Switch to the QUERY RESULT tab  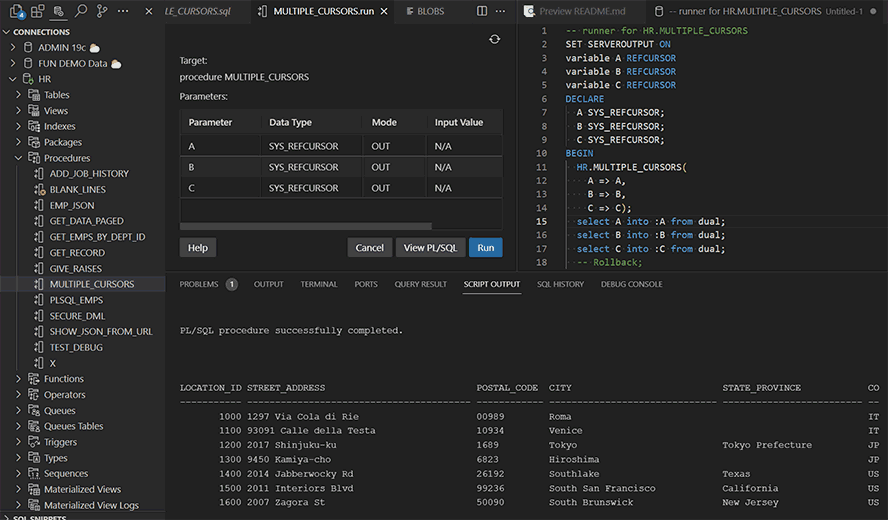click(420, 284)
